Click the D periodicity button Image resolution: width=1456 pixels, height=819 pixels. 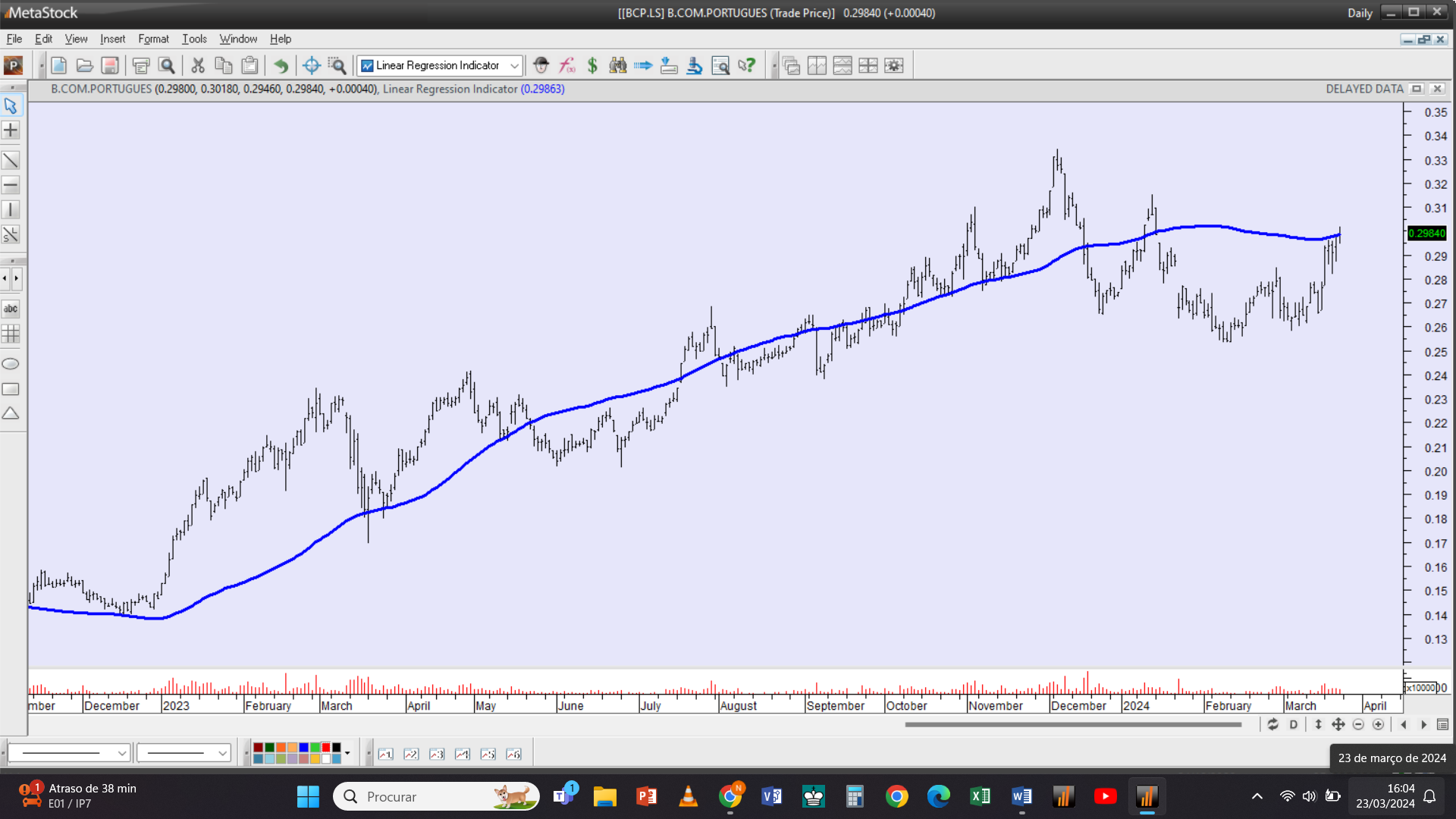[1294, 725]
